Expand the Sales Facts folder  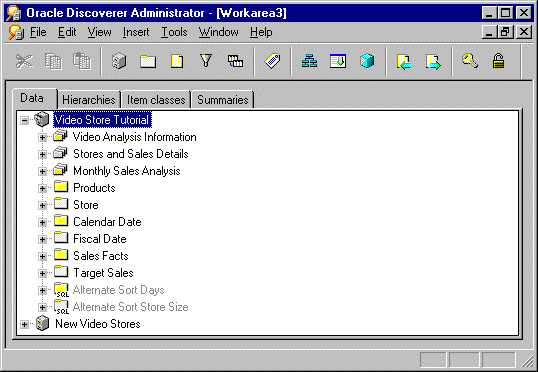click(x=42, y=256)
